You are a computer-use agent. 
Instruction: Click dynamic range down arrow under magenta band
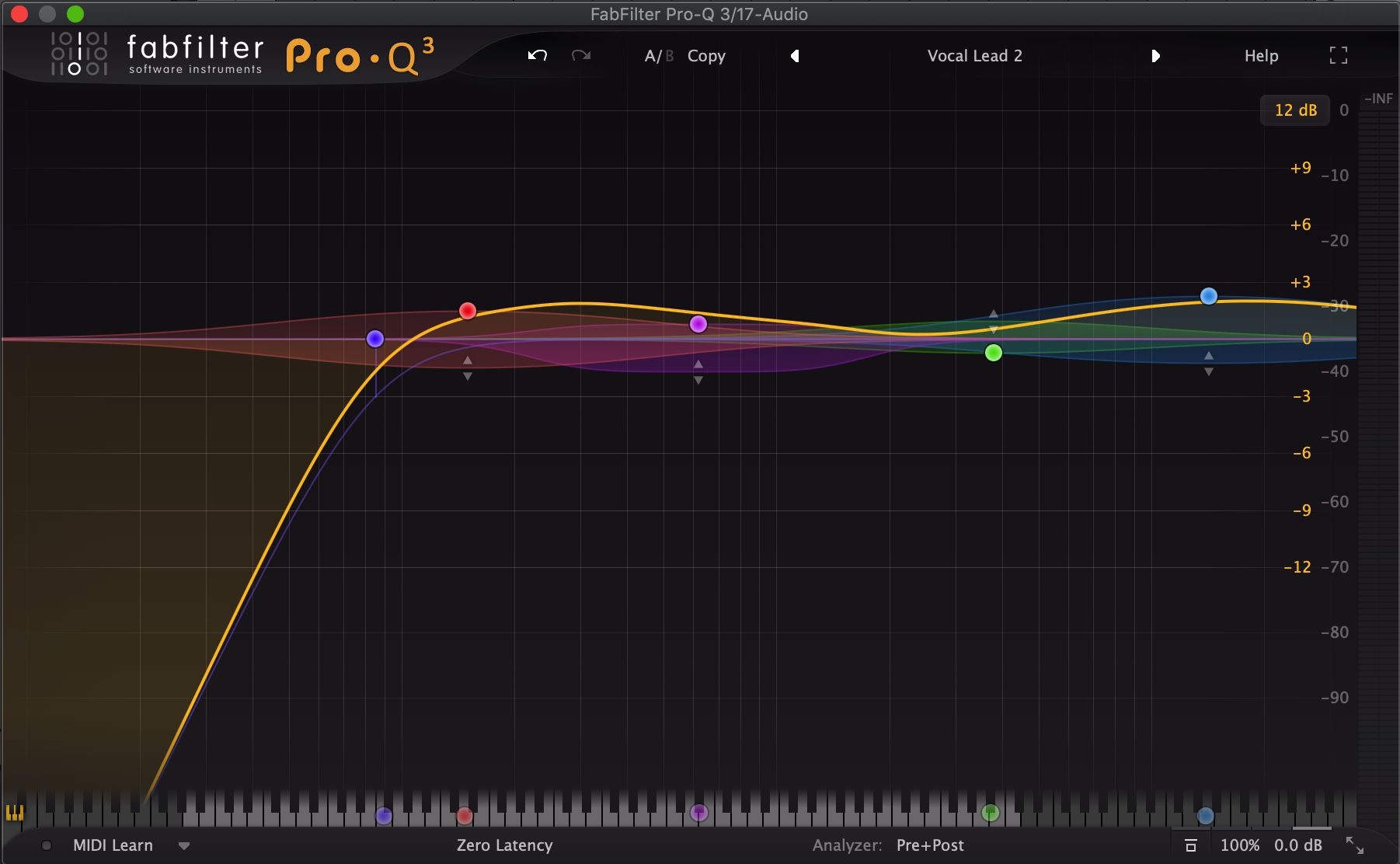pyautogui.click(x=698, y=381)
